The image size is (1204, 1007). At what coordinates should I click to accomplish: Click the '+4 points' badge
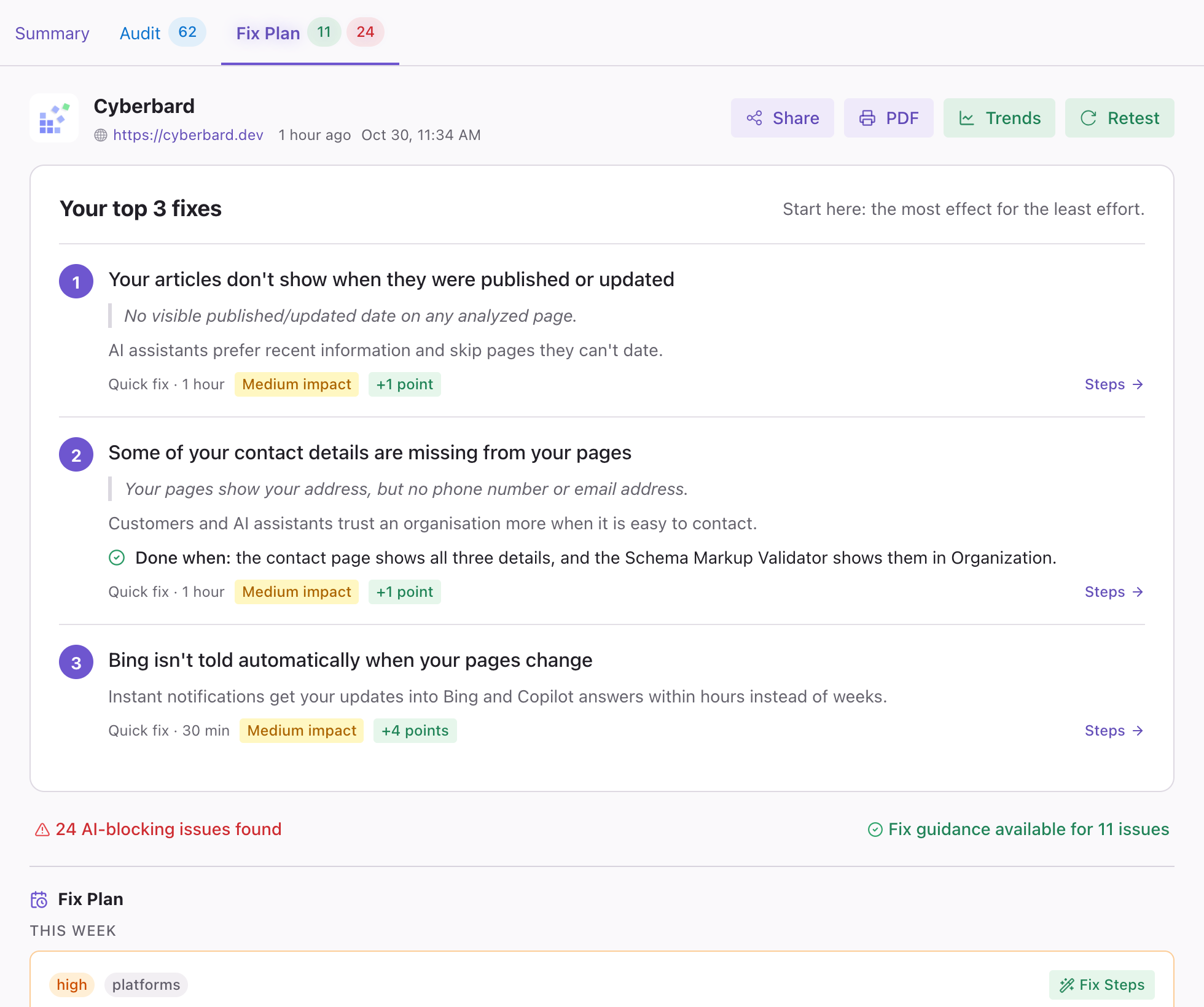click(415, 731)
